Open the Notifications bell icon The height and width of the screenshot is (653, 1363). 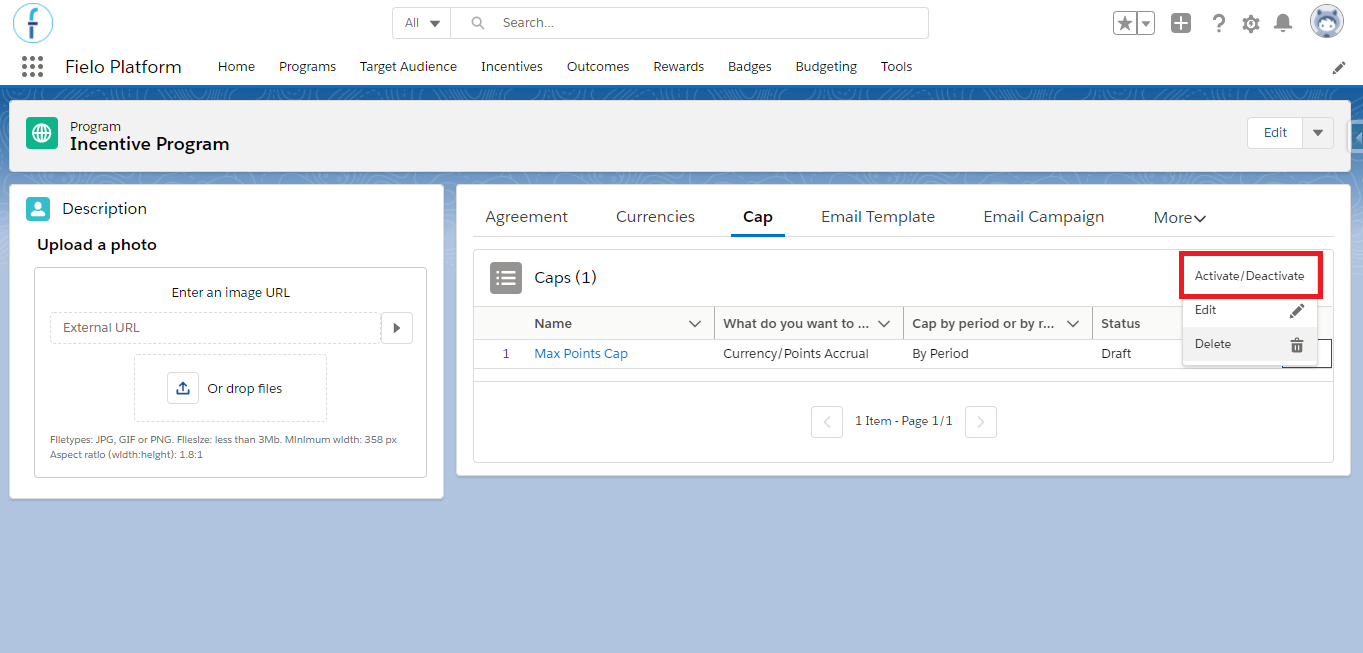pyautogui.click(x=1283, y=23)
